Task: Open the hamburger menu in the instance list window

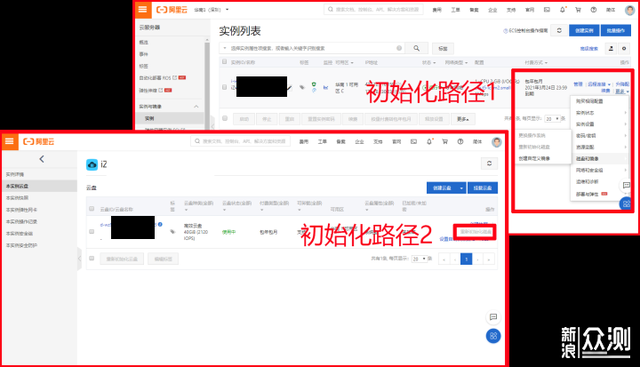Action: (x=143, y=9)
